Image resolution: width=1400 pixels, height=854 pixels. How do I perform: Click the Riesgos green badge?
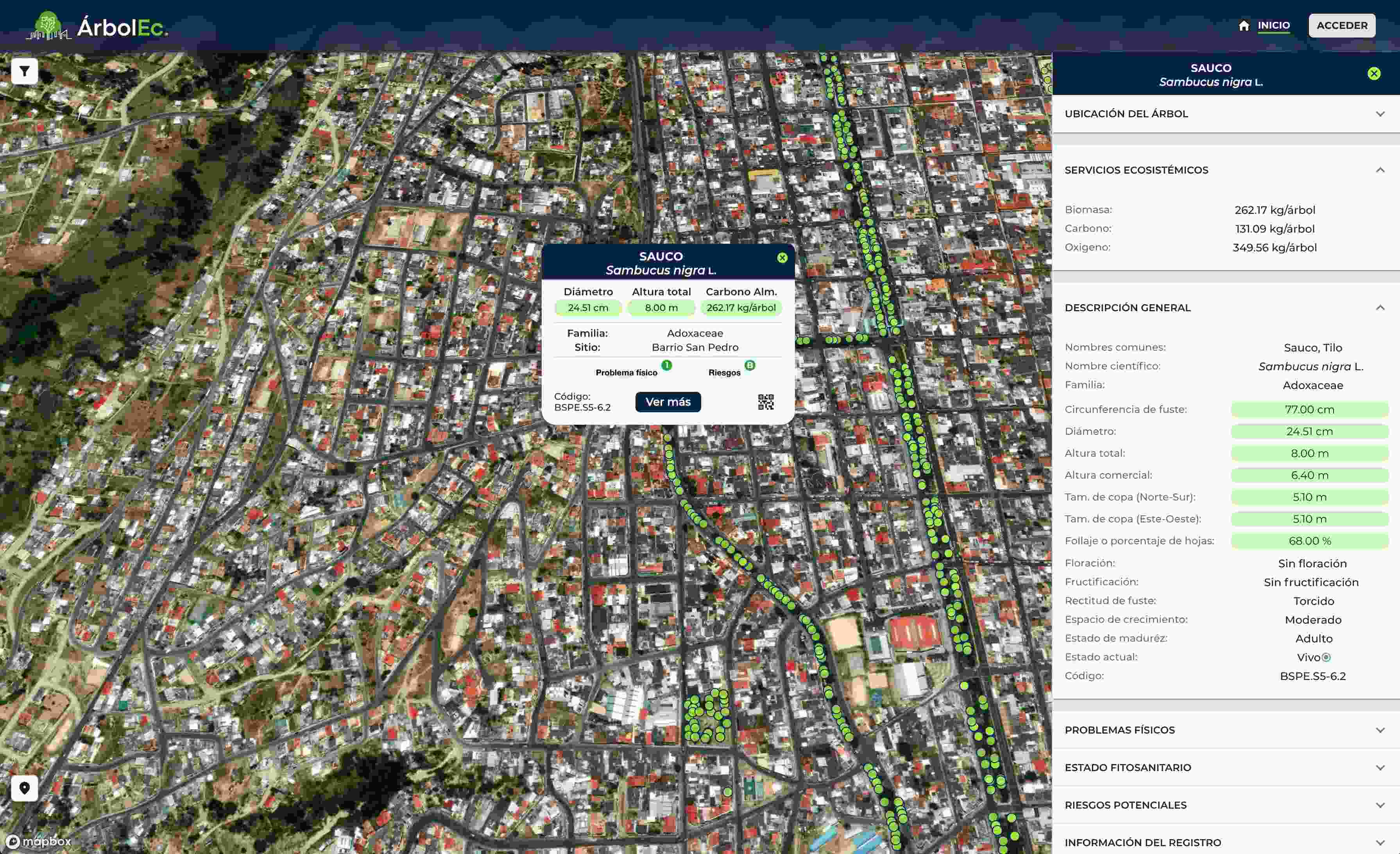(749, 366)
